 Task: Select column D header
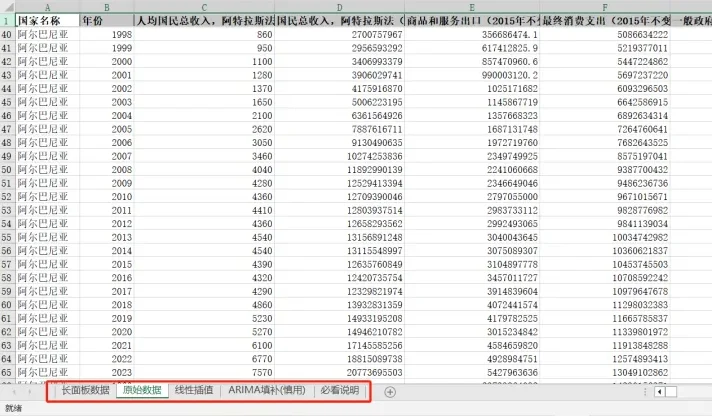coord(339,7)
